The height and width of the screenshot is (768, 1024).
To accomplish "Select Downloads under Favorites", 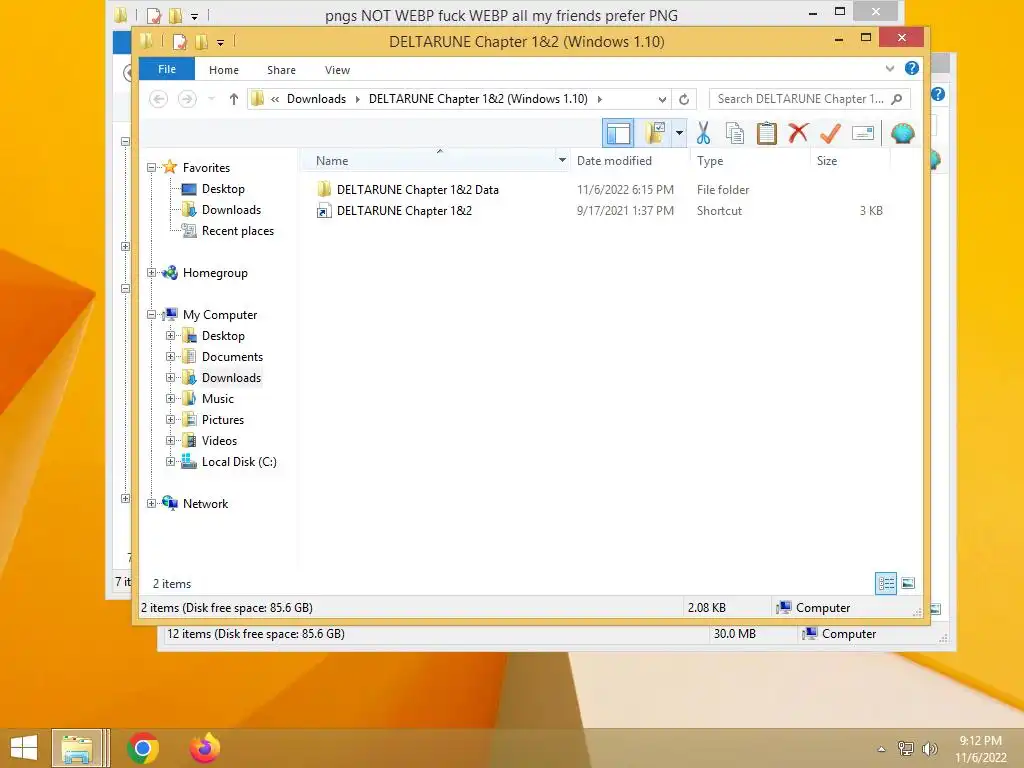I will coord(231,210).
